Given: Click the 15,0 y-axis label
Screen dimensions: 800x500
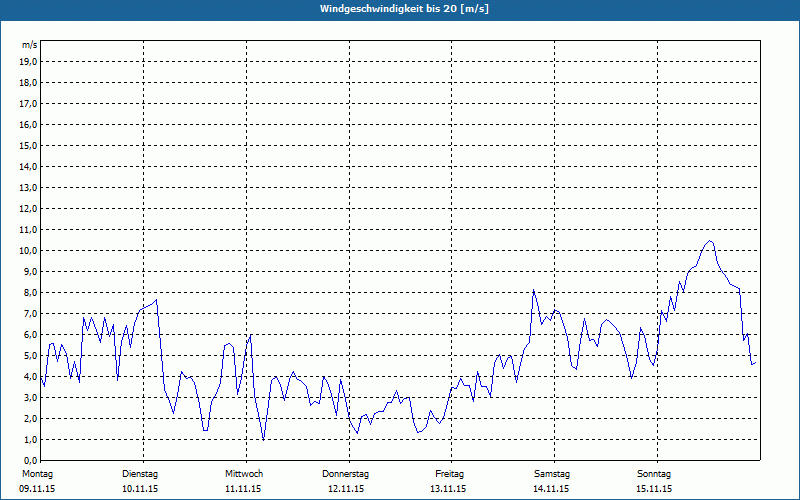Looking at the screenshot, I should (27, 145).
